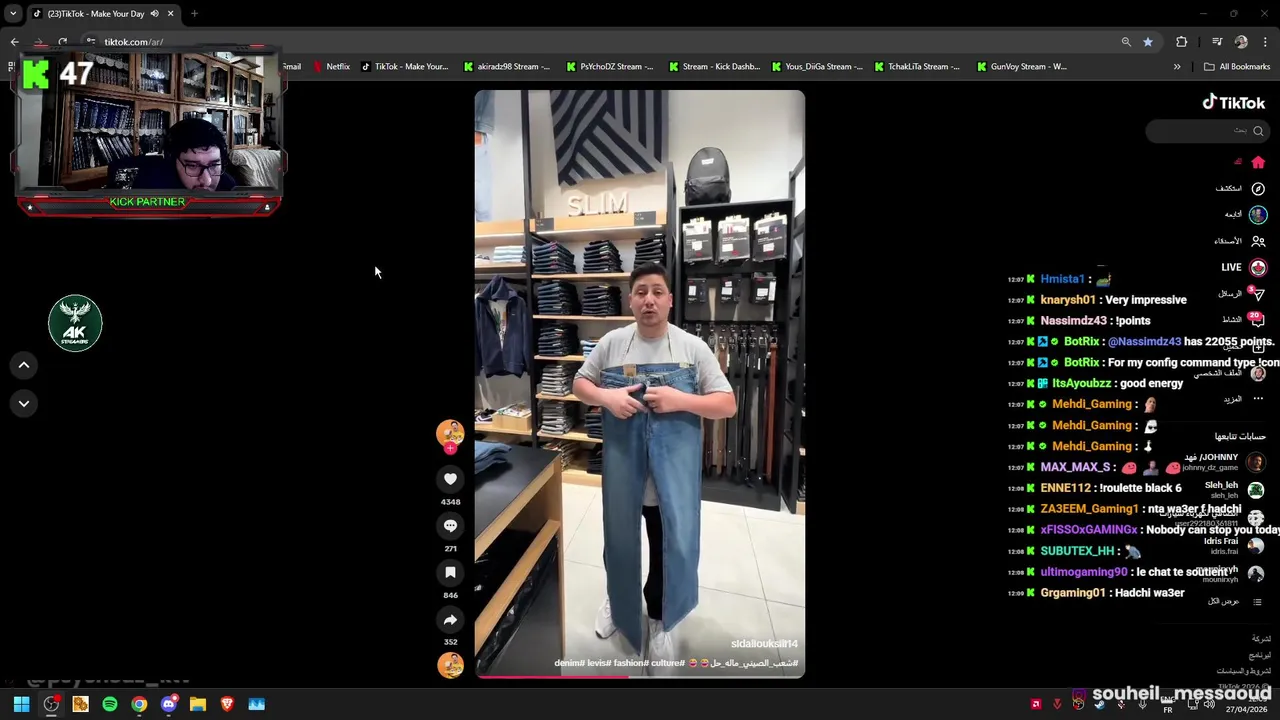Open the spinning sound disc below the share count
The height and width of the screenshot is (720, 1280).
tap(450, 665)
